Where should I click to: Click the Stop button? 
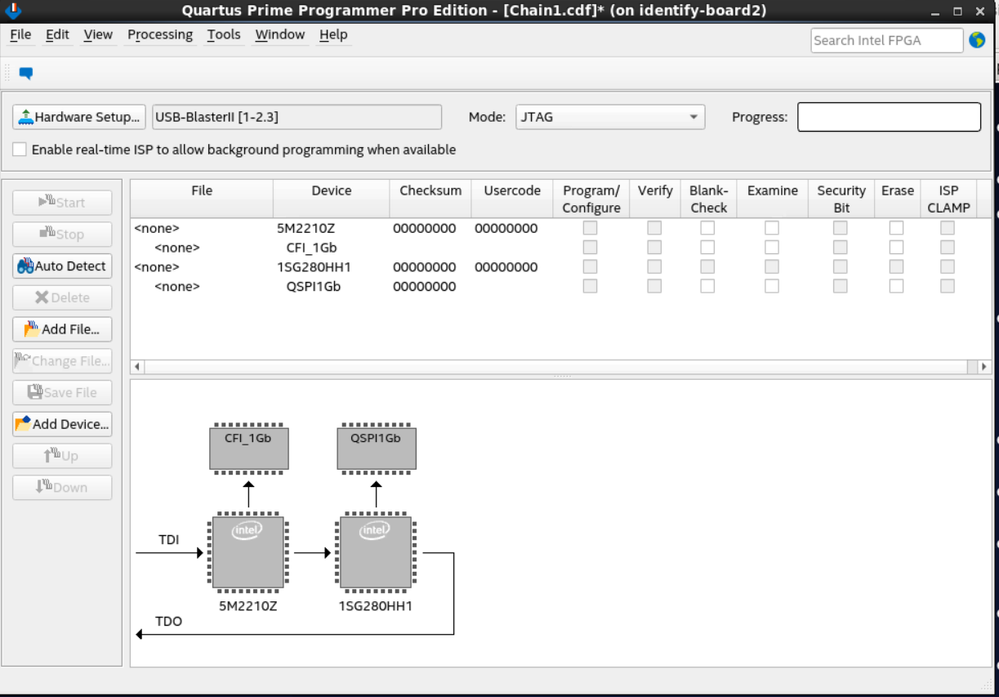click(x=62, y=234)
